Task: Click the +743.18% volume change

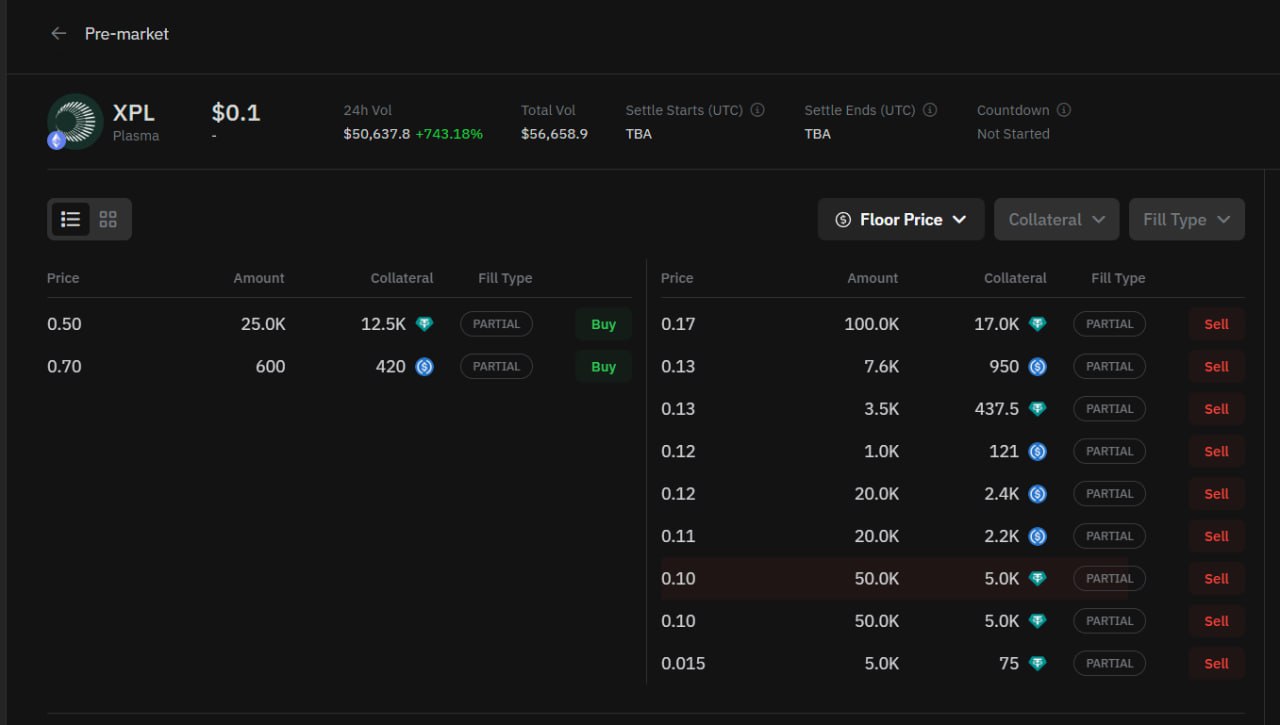Action: (449, 133)
